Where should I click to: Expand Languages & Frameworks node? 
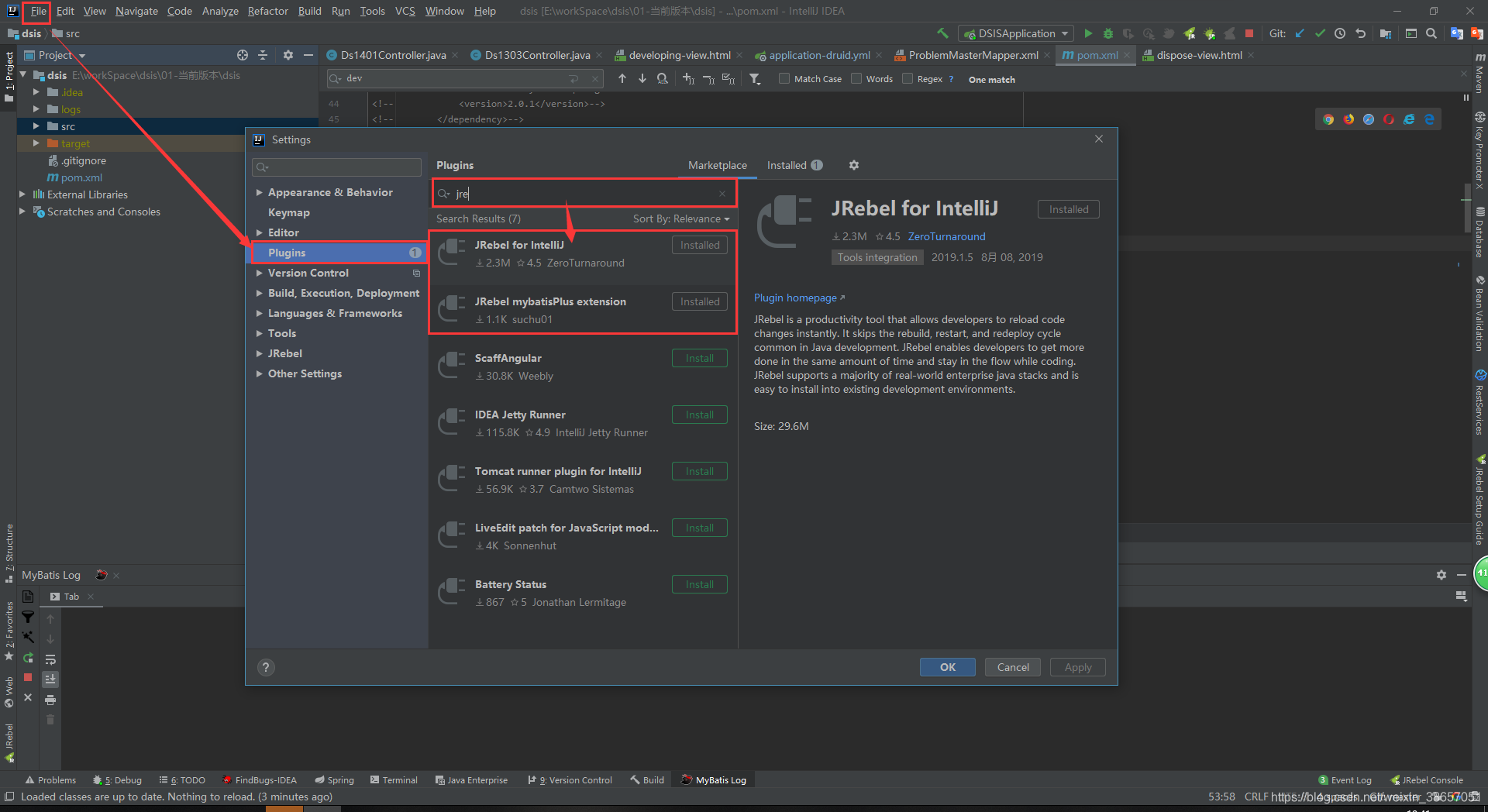click(259, 313)
